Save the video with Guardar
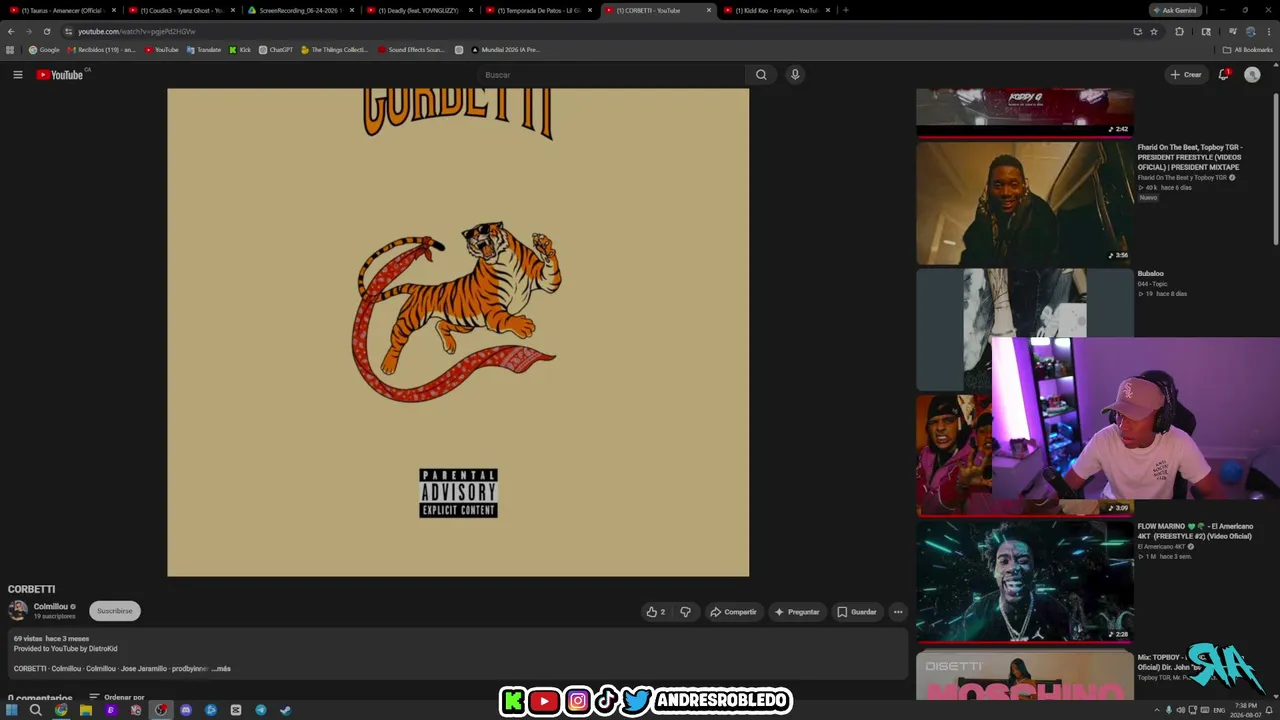Image resolution: width=1280 pixels, height=720 pixels. pyautogui.click(x=857, y=612)
